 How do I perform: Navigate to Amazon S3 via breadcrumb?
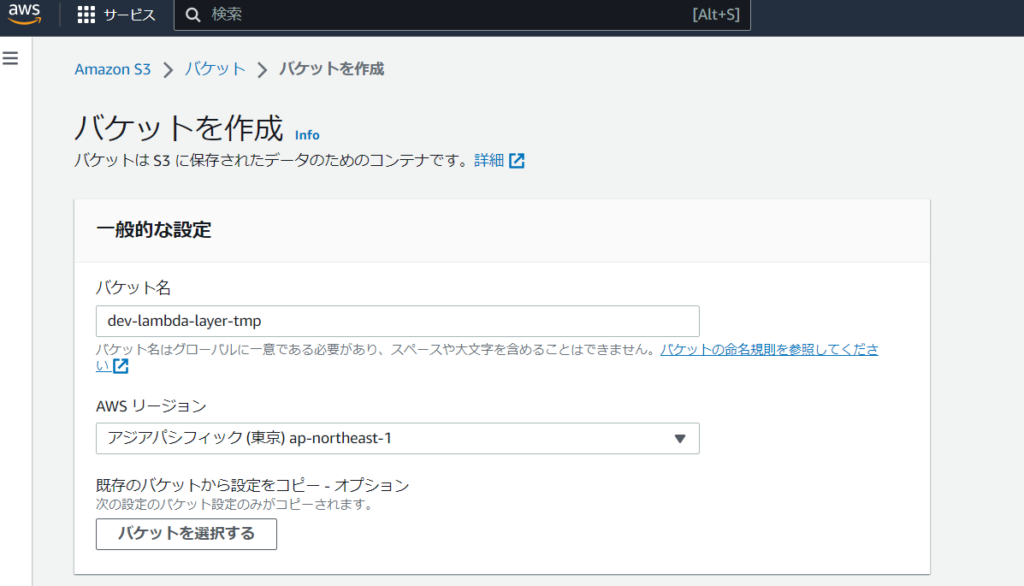pos(112,69)
